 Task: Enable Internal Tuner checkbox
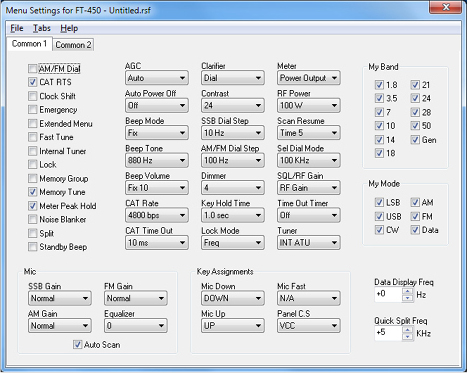[32, 151]
